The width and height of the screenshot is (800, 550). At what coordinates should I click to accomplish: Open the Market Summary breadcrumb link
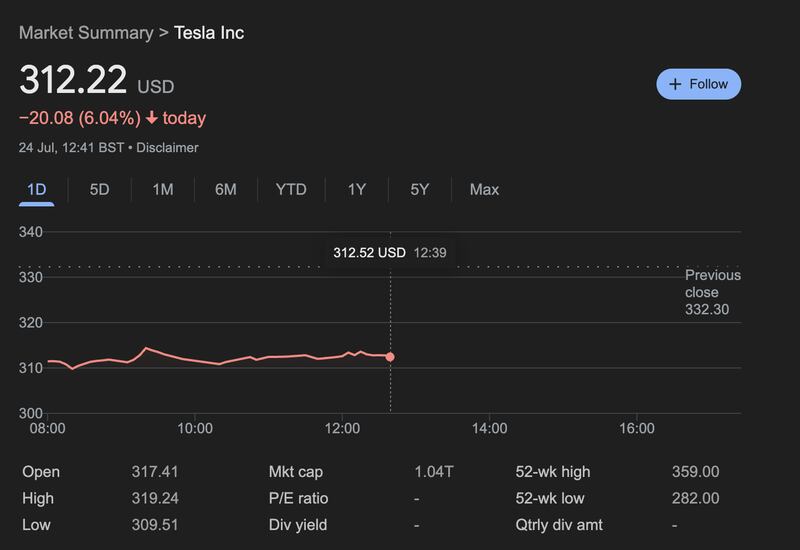pos(84,33)
